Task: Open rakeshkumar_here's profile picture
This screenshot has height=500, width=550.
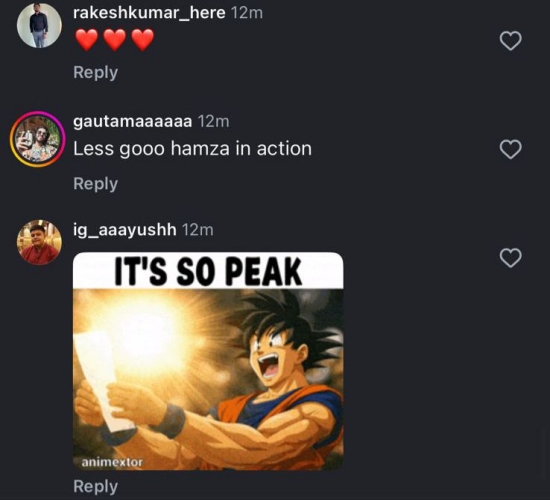Action: coord(39,25)
